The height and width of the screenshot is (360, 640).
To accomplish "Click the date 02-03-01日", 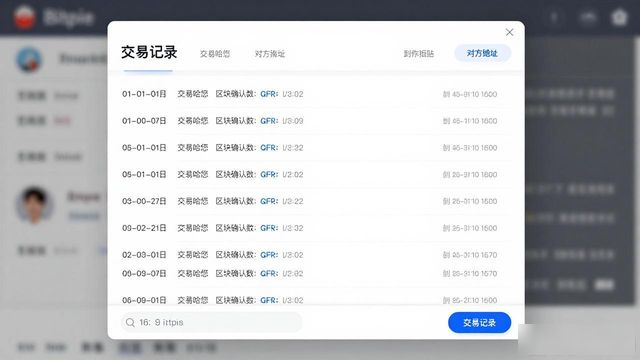I will point(144,255).
